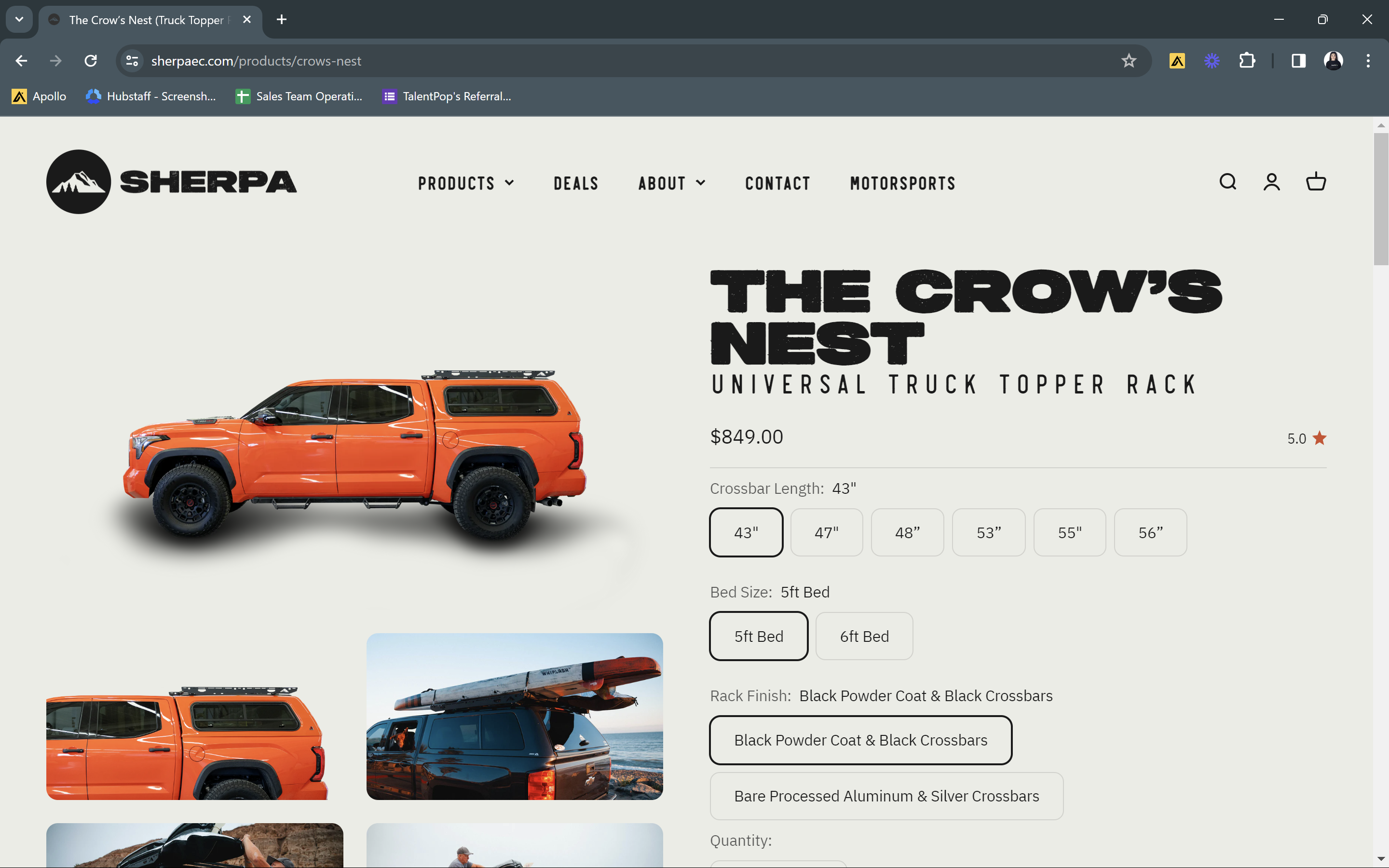The height and width of the screenshot is (868, 1389).
Task: Go forward to the next page
Action: 55,61
